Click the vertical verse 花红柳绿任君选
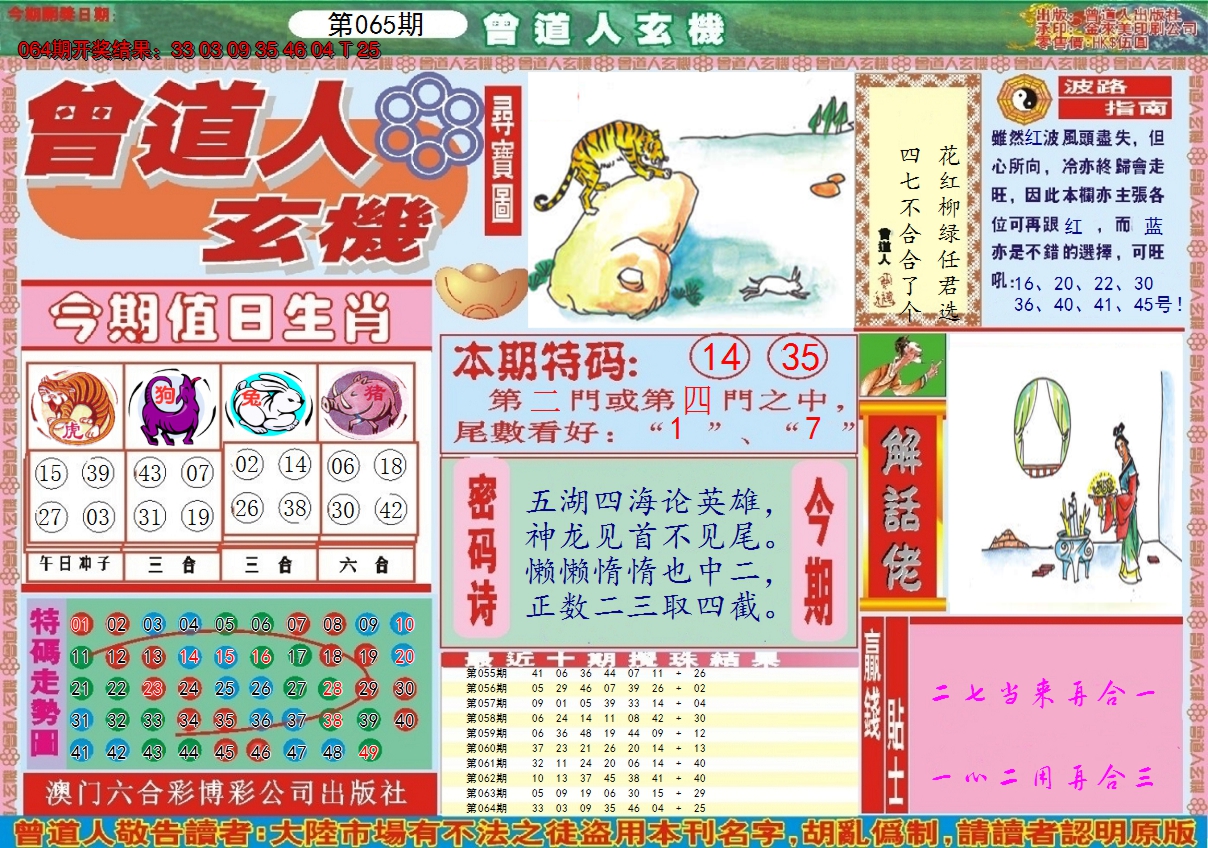 click(x=947, y=232)
